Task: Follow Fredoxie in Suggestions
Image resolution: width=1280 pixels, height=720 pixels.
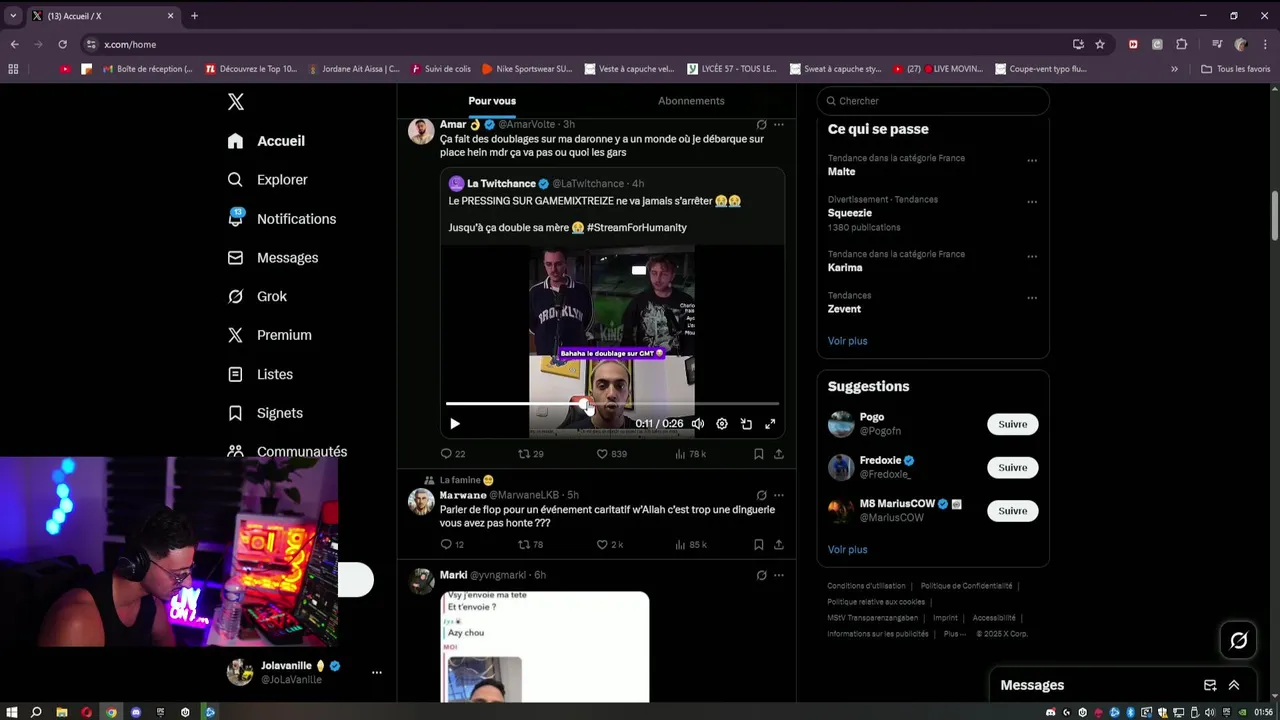Action: point(1013,467)
